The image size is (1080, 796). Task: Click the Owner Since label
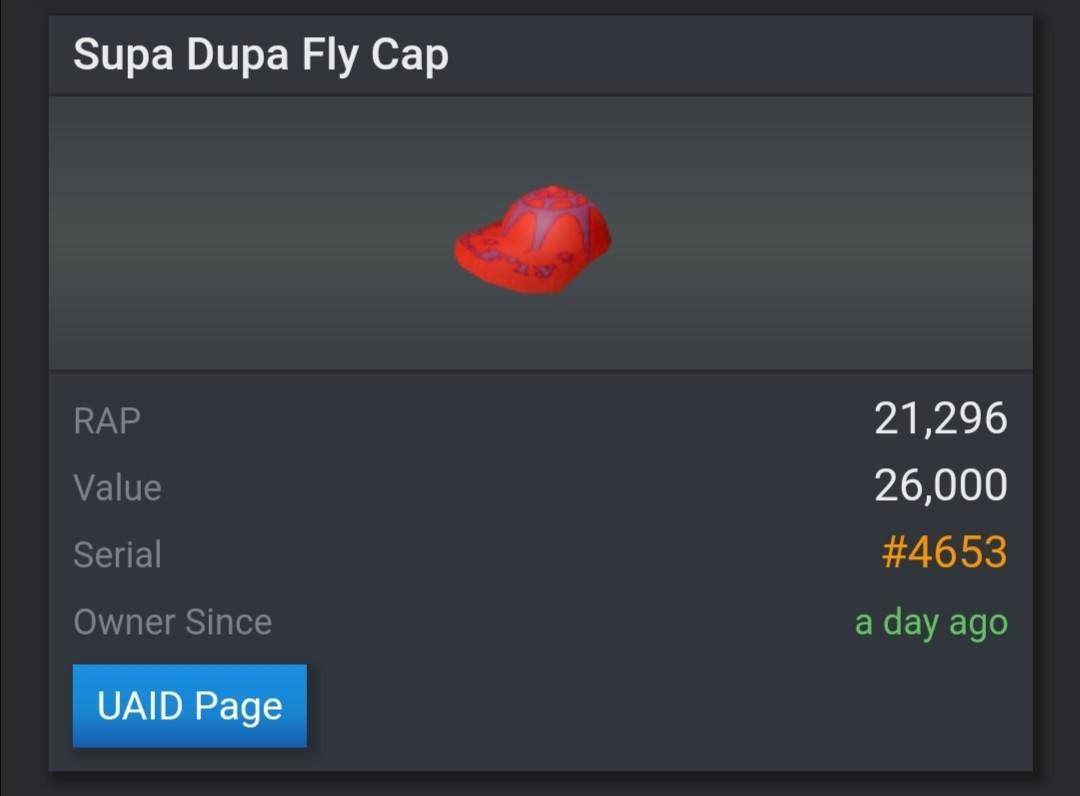[171, 621]
